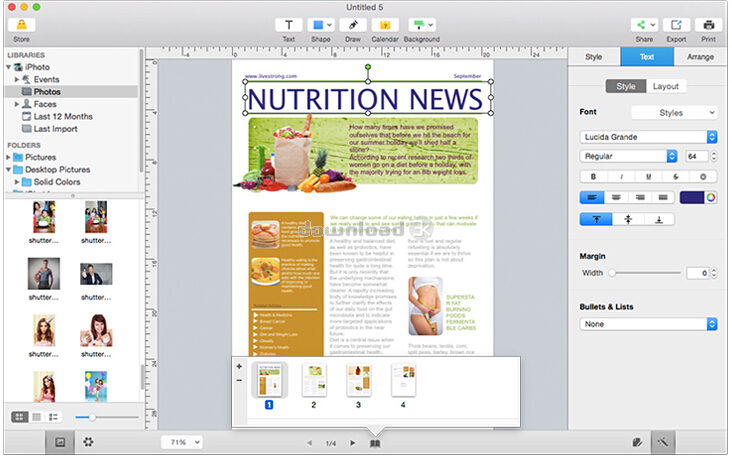This screenshot has width=732, height=456.
Task: Switch to the Arrange tab
Action: [700, 58]
